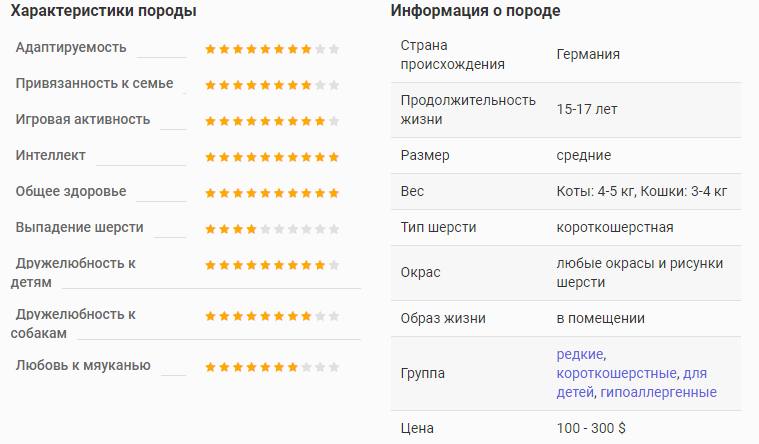The width and height of the screenshot is (759, 444).
Task: Click the '100 - 300 $' price value
Action: (x=591, y=429)
